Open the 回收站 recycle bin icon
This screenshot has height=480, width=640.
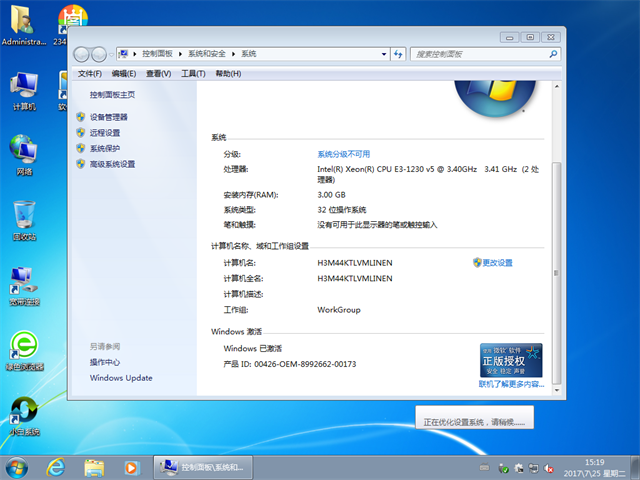(24, 220)
